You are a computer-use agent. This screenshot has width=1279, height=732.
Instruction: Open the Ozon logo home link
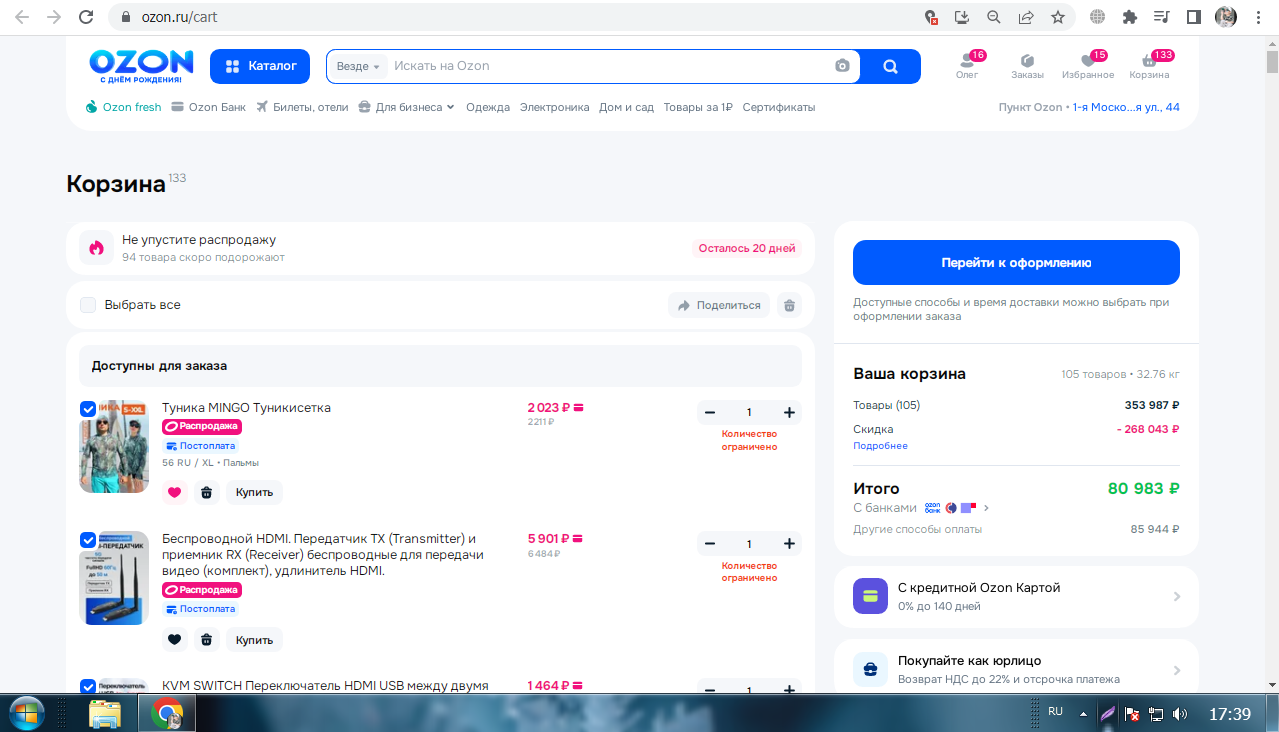point(141,66)
